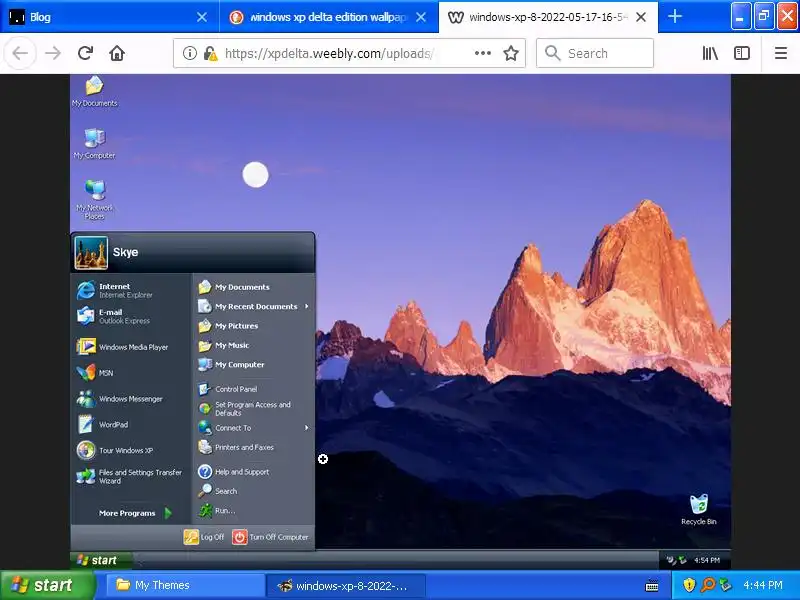This screenshot has height=600, width=800.
Task: Switch to windows xp delta edition wallpaper tab
Action: 329,17
